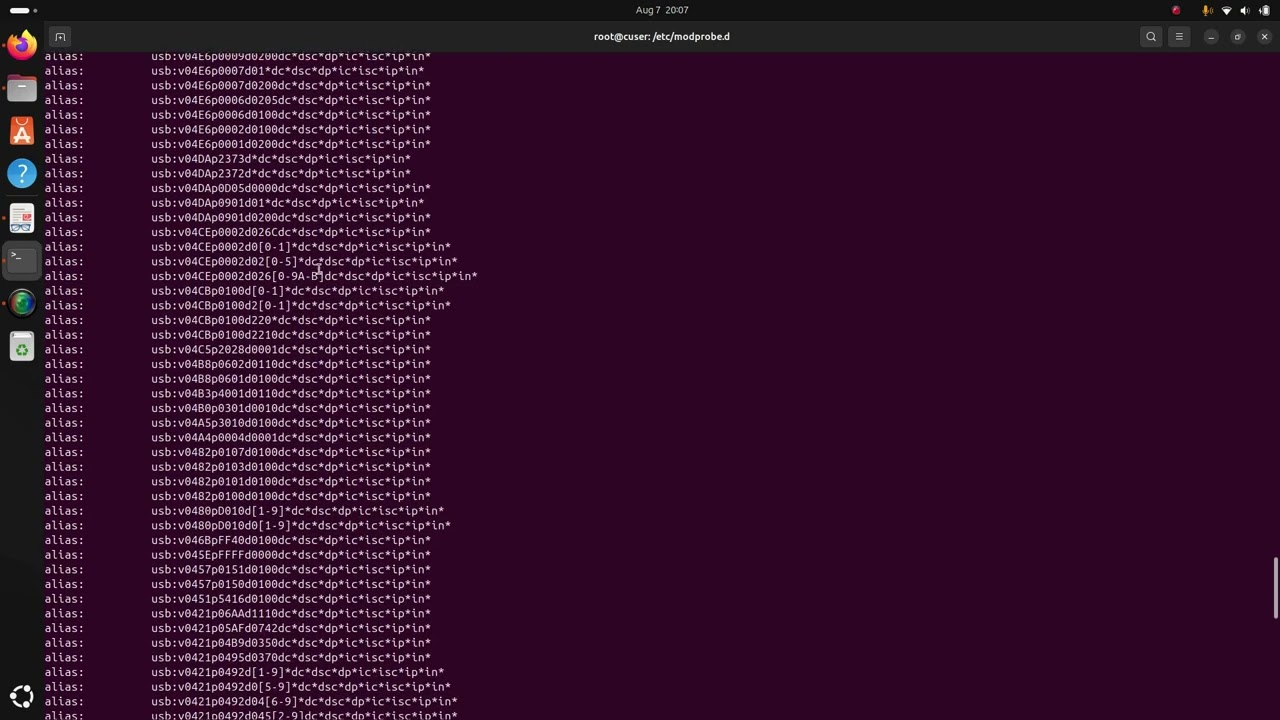
Task: Click the red recording indicator in tray
Action: click(1176, 10)
